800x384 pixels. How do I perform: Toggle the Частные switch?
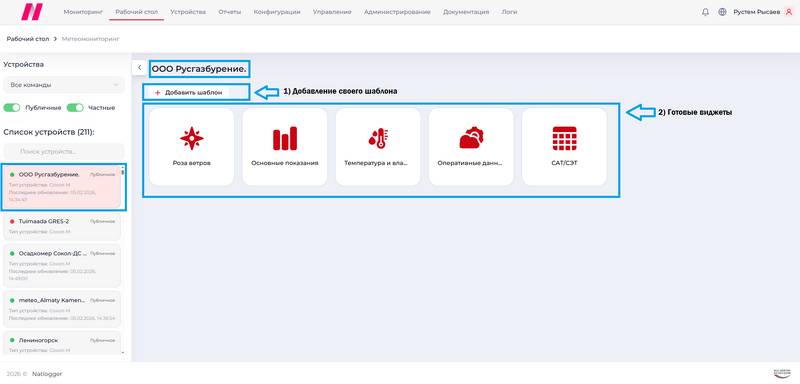tap(75, 108)
